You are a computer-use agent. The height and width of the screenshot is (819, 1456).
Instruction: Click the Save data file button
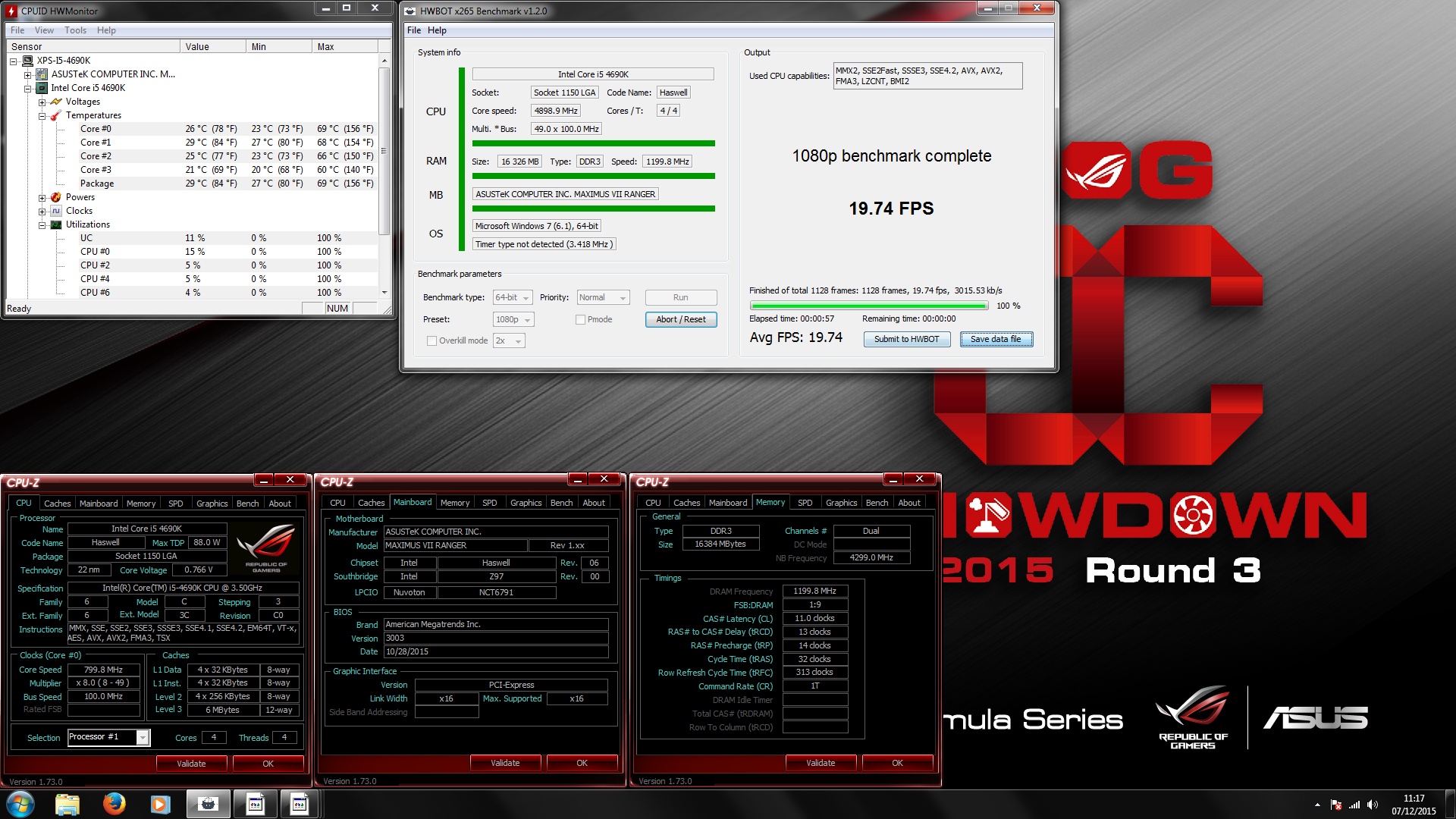996,340
